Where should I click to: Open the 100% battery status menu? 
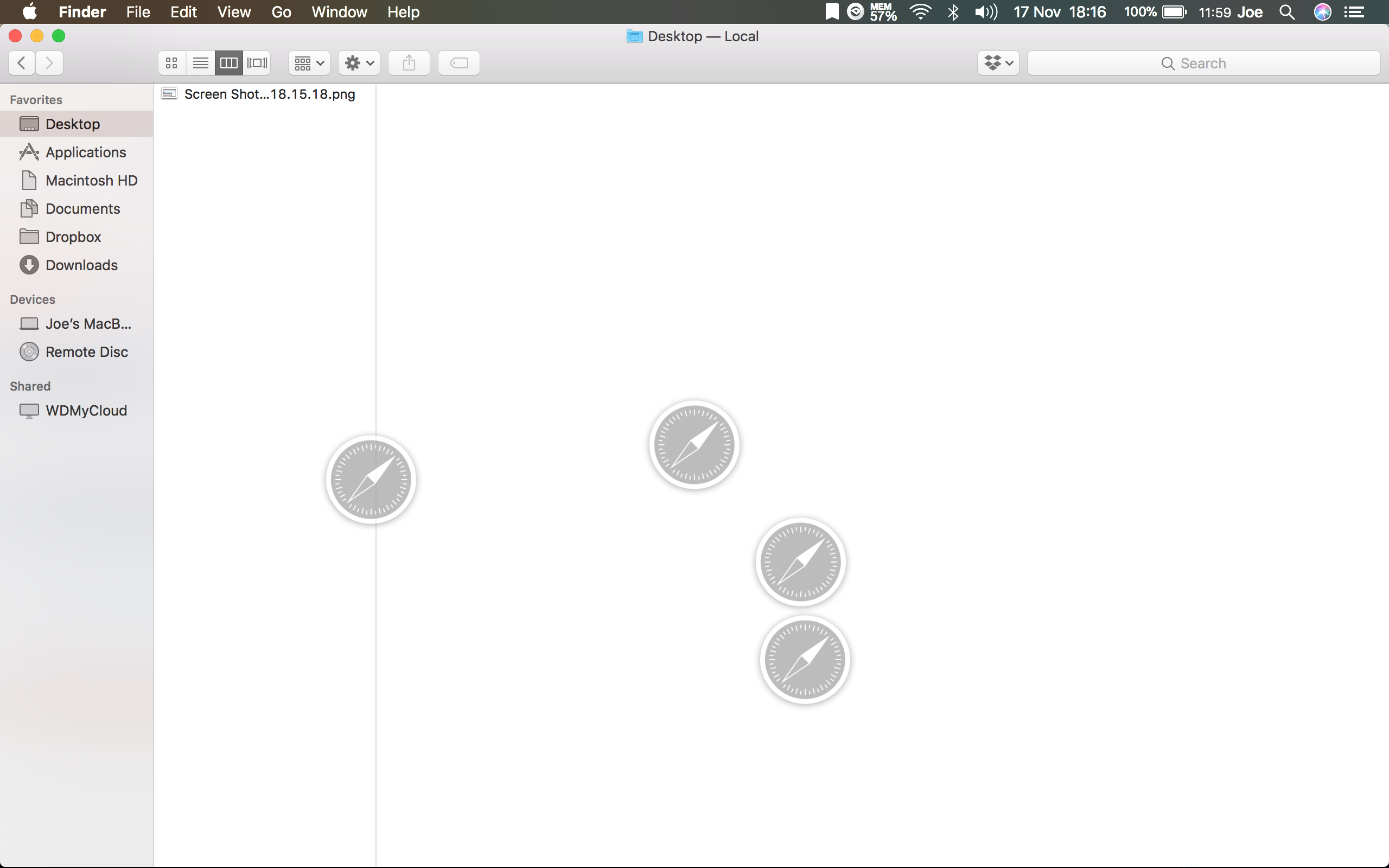click(1155, 12)
